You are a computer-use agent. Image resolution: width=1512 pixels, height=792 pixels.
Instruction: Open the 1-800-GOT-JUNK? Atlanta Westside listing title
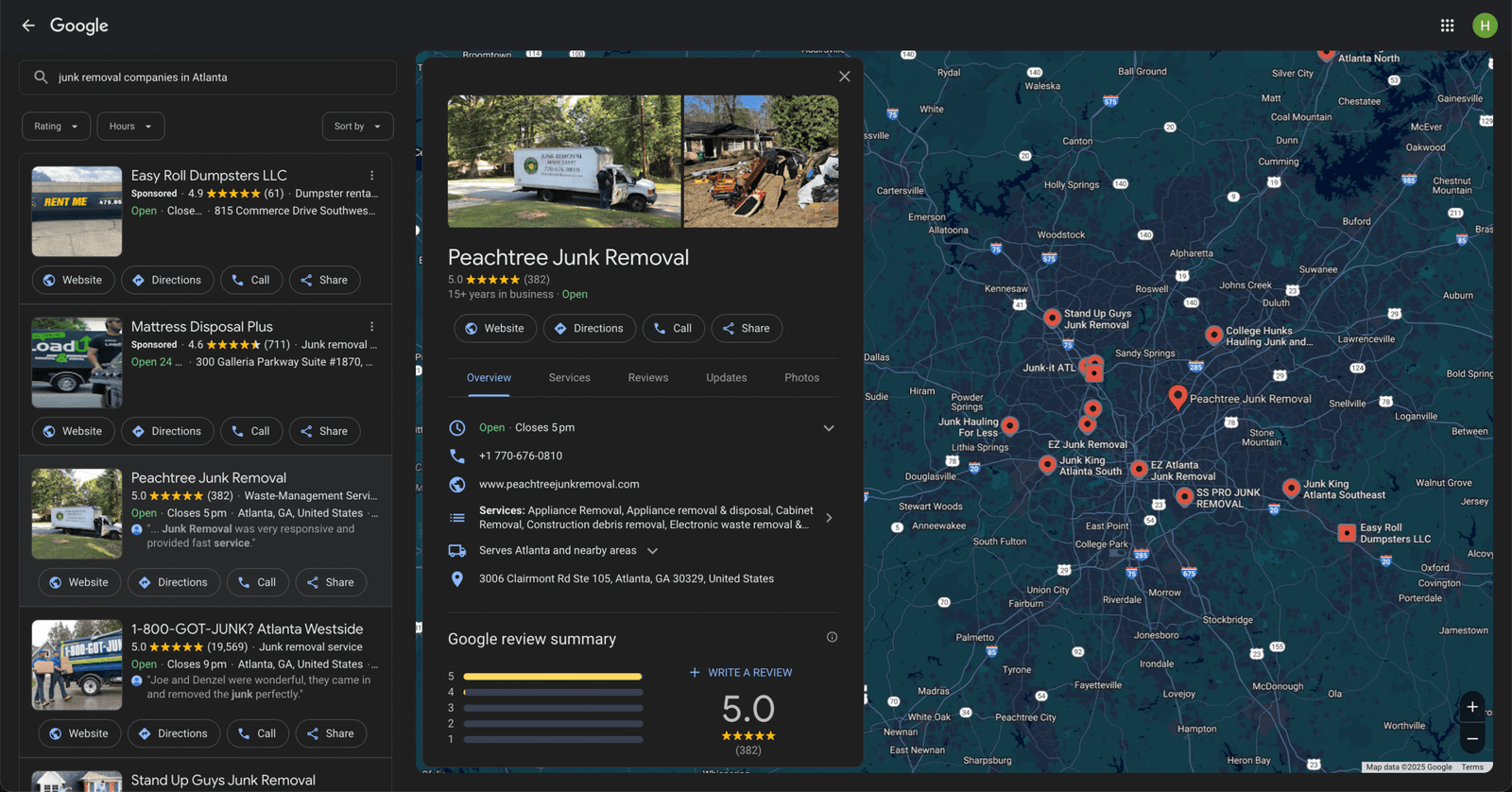point(248,629)
